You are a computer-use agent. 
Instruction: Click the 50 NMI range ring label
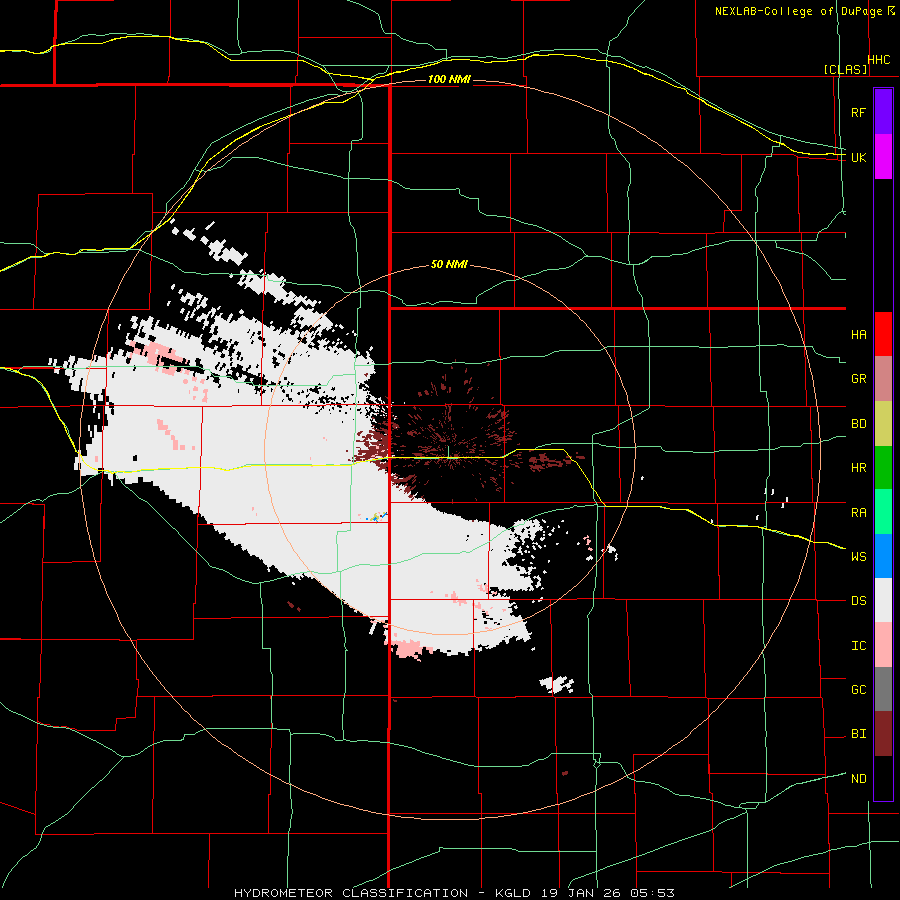449,265
